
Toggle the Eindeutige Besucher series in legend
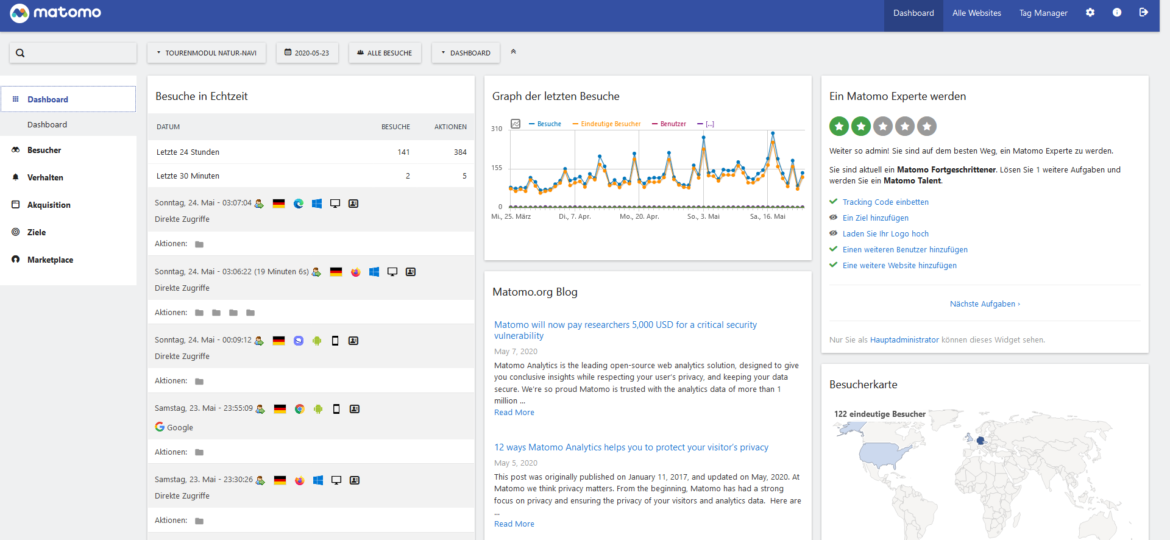coord(606,124)
